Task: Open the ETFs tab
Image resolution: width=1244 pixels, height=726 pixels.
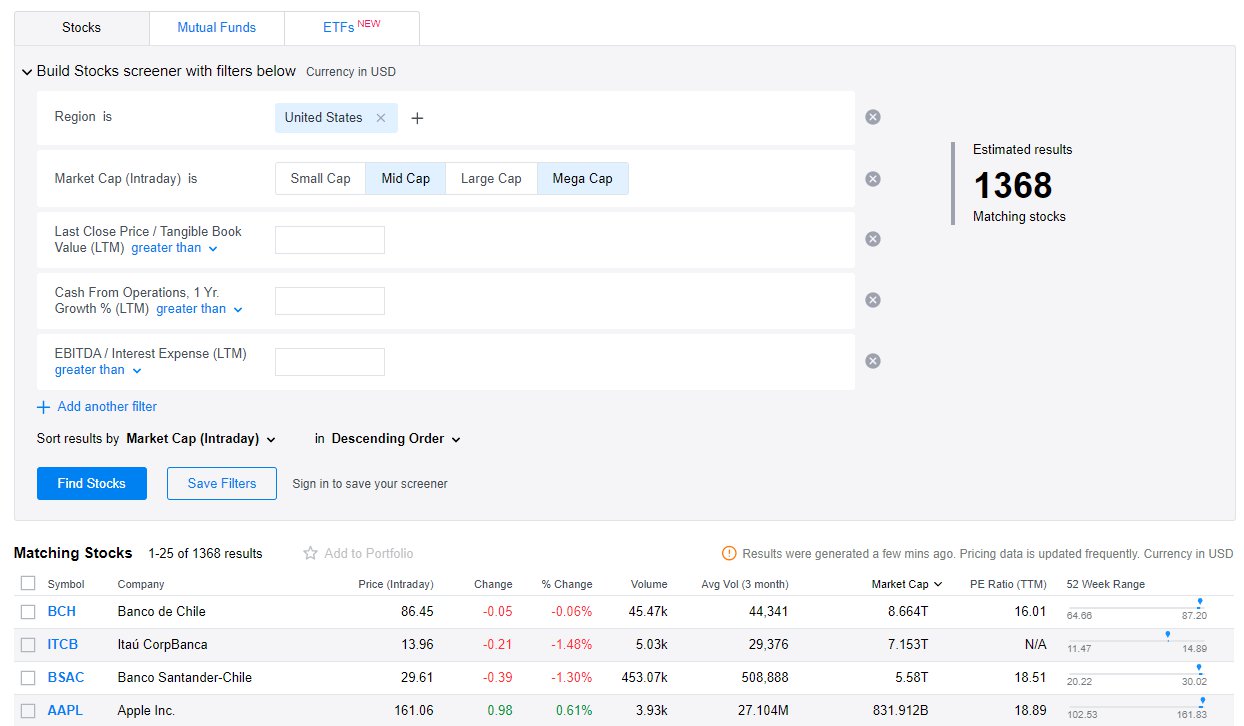Action: (351, 28)
